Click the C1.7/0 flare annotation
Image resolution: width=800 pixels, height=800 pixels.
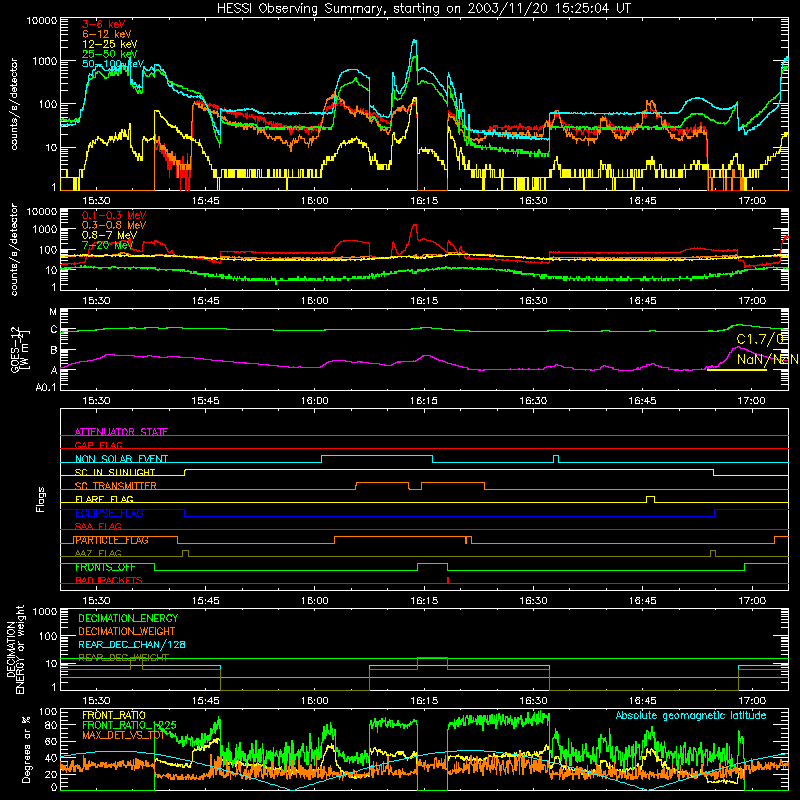tap(760, 339)
